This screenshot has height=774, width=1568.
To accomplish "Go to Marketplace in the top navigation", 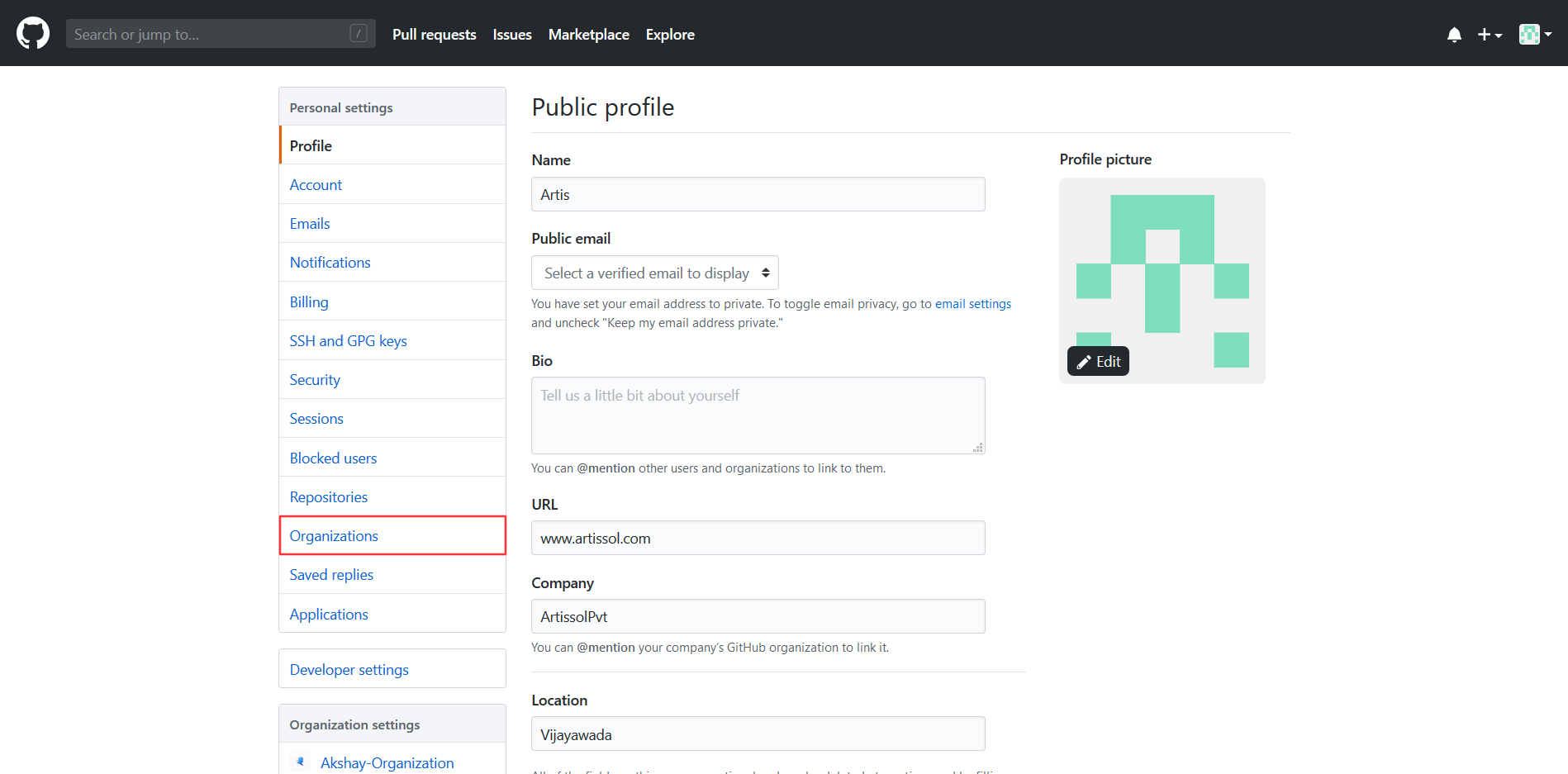I will point(589,35).
